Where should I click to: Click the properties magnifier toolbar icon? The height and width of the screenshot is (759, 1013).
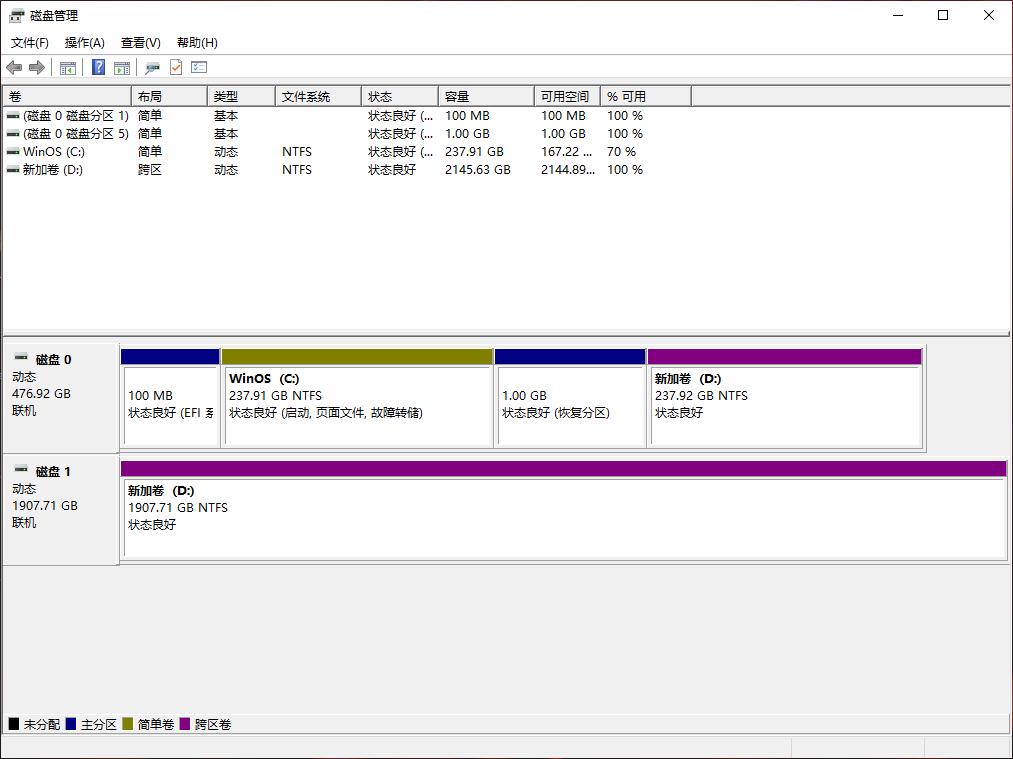click(x=152, y=67)
